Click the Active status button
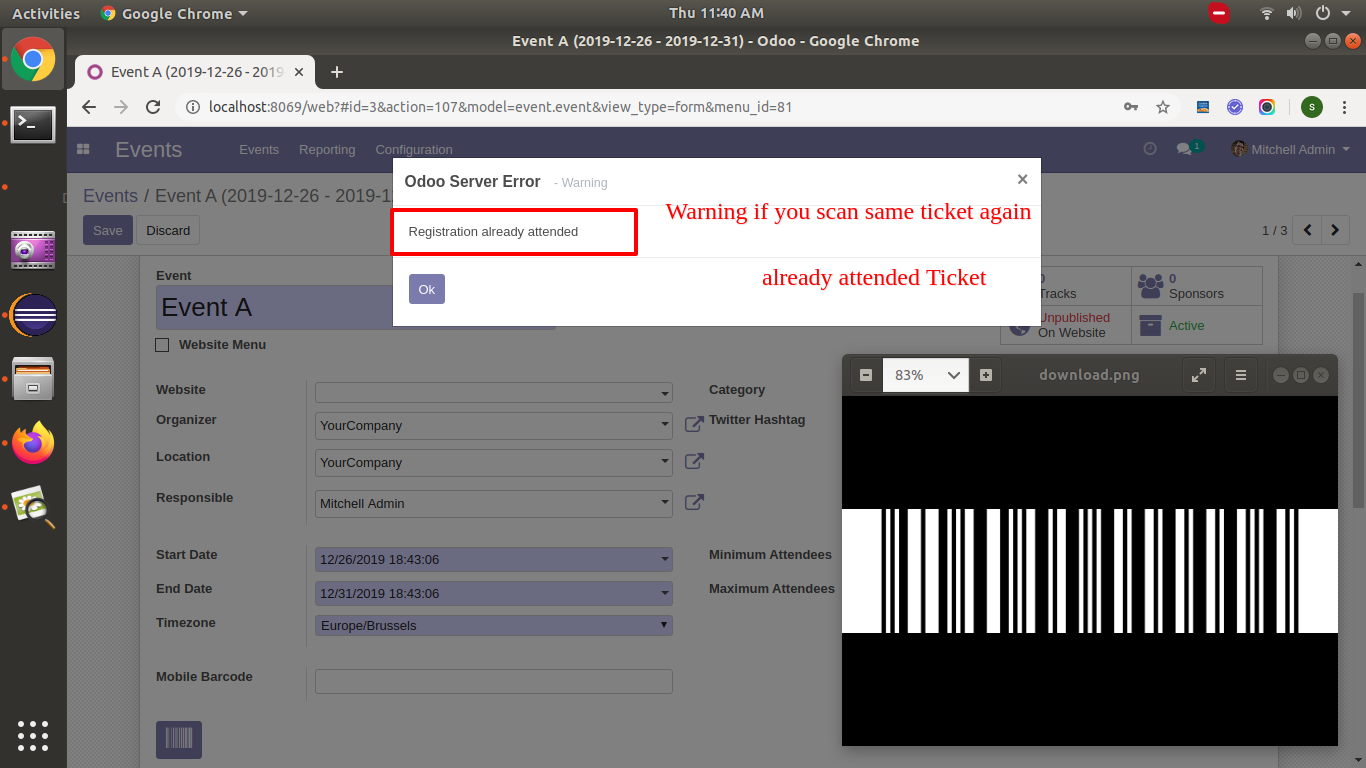 coord(1196,326)
